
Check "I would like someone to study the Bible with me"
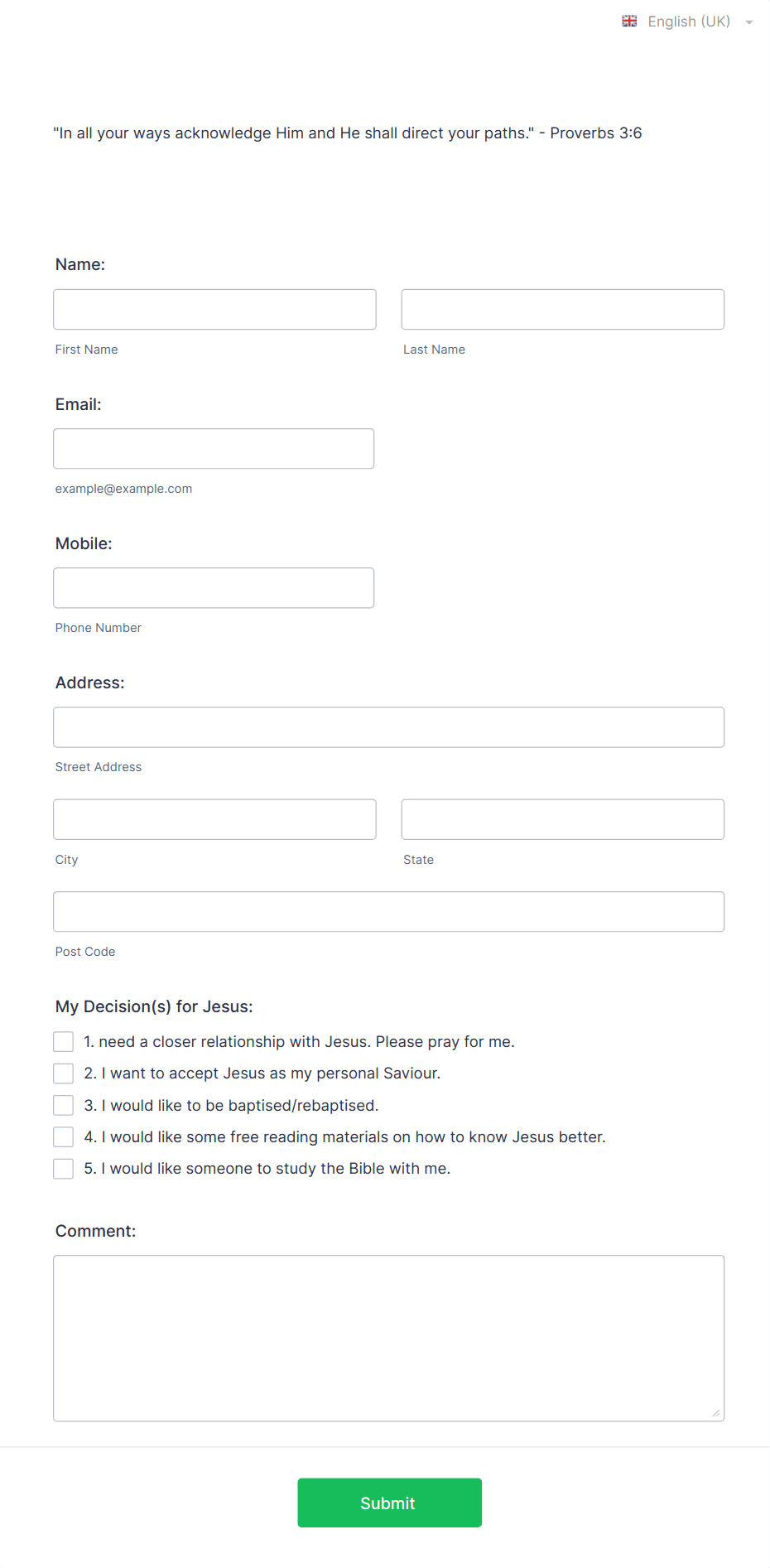point(63,1168)
